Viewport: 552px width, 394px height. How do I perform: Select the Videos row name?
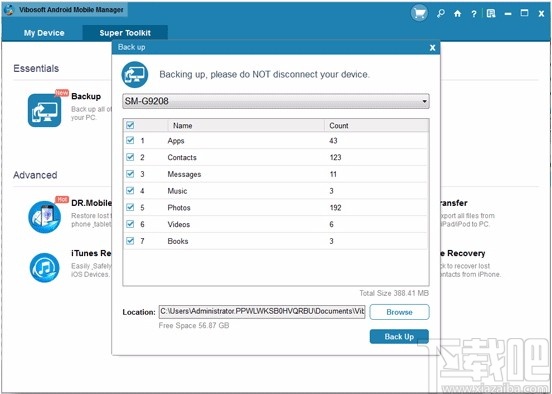coord(178,224)
